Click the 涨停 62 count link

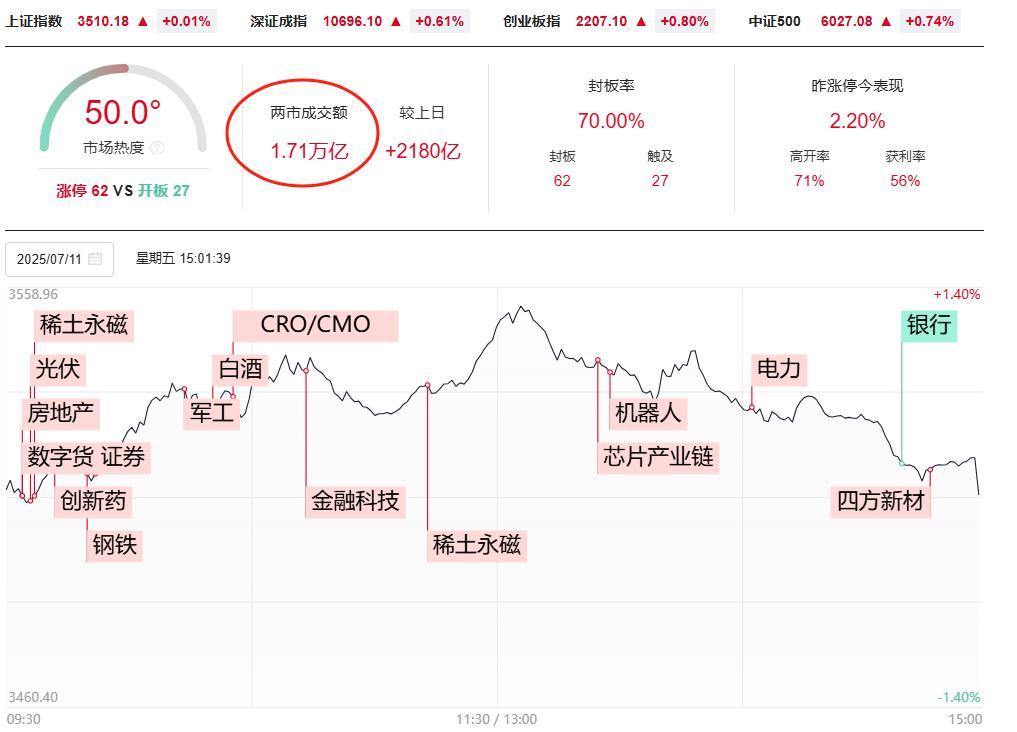(82, 191)
